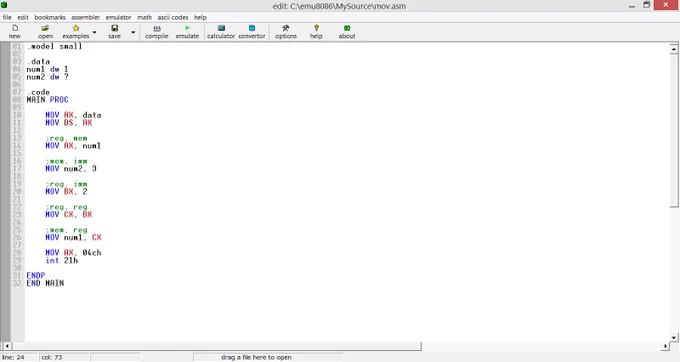The image size is (680, 362).
Task: Click the 'MOV num1, CX' line
Action: click(x=73, y=238)
